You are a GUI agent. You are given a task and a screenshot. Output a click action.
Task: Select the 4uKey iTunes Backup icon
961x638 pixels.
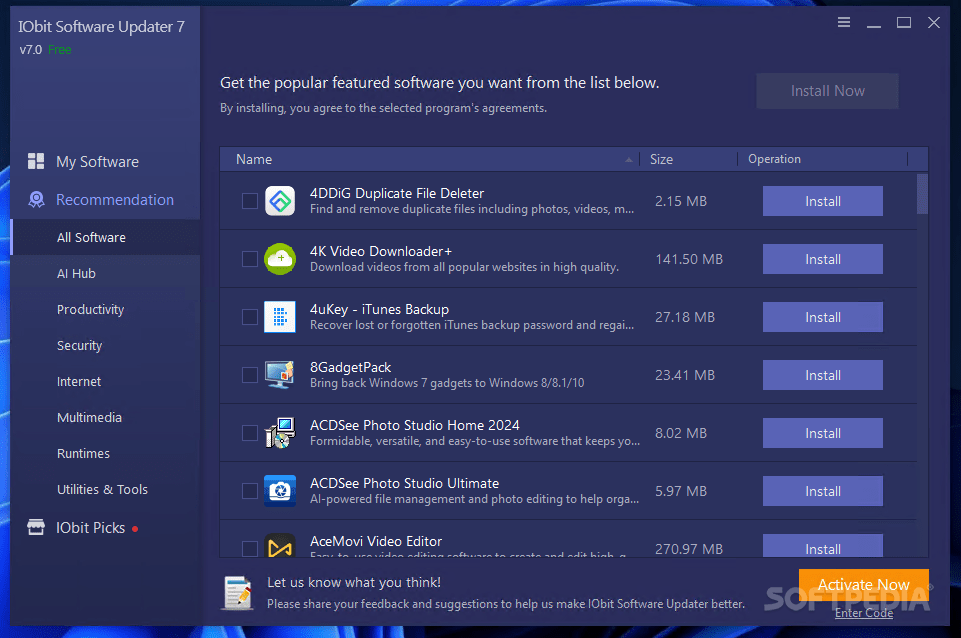click(x=279, y=317)
